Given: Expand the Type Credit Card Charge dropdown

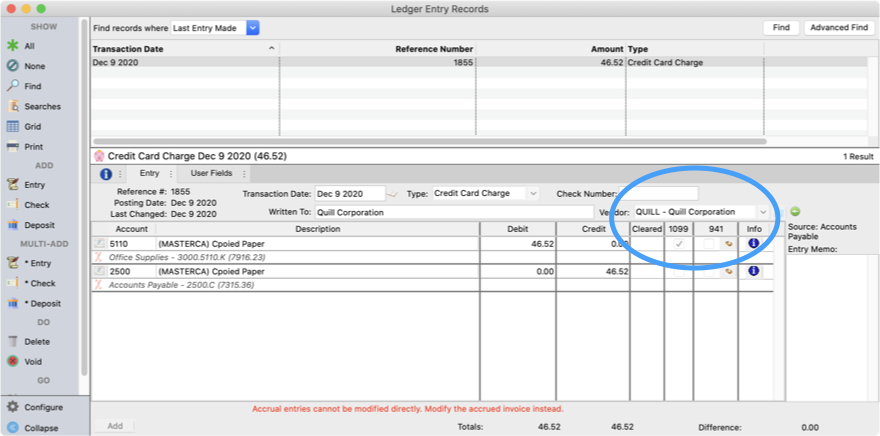Looking at the screenshot, I should [533, 193].
